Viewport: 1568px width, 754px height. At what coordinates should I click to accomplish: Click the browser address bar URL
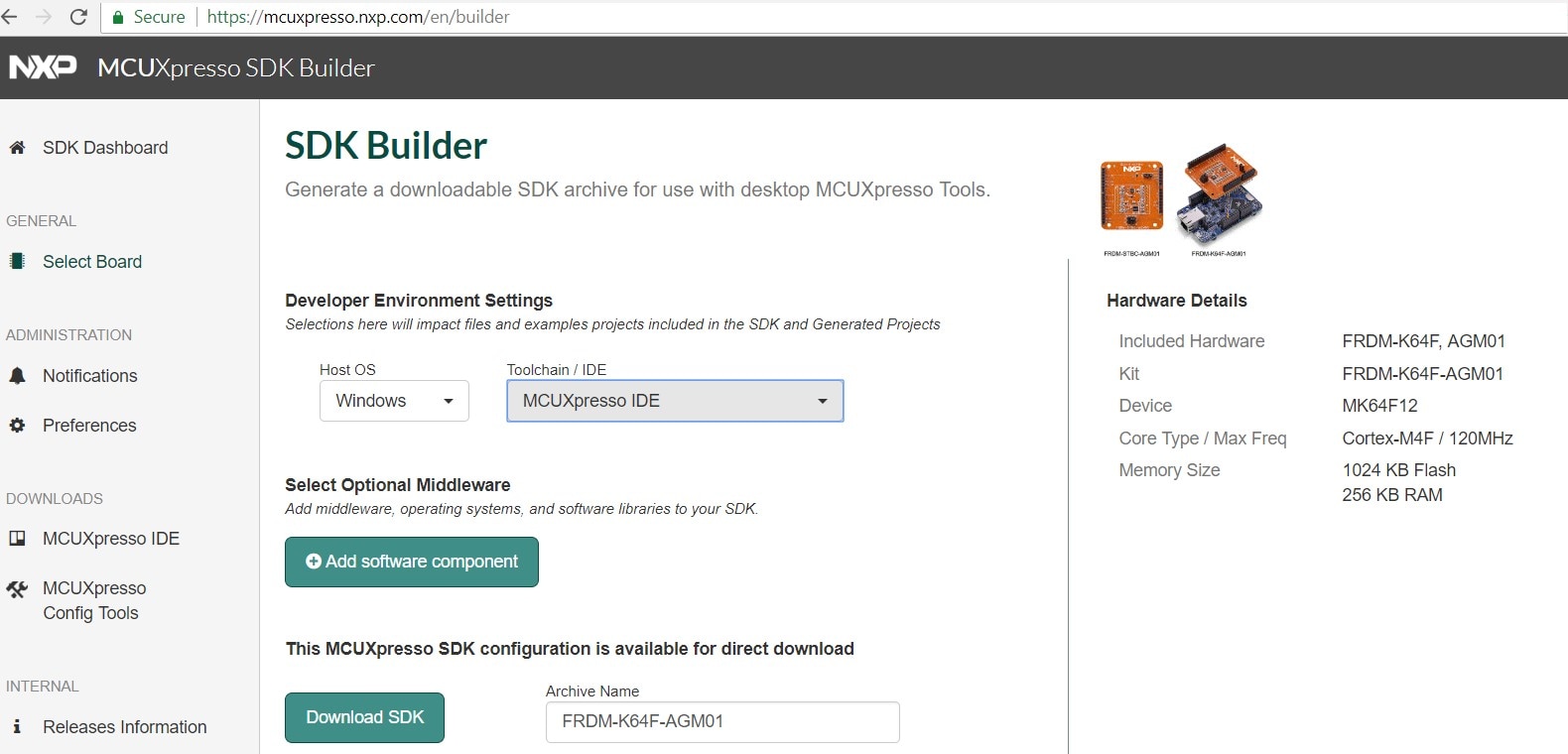358,17
